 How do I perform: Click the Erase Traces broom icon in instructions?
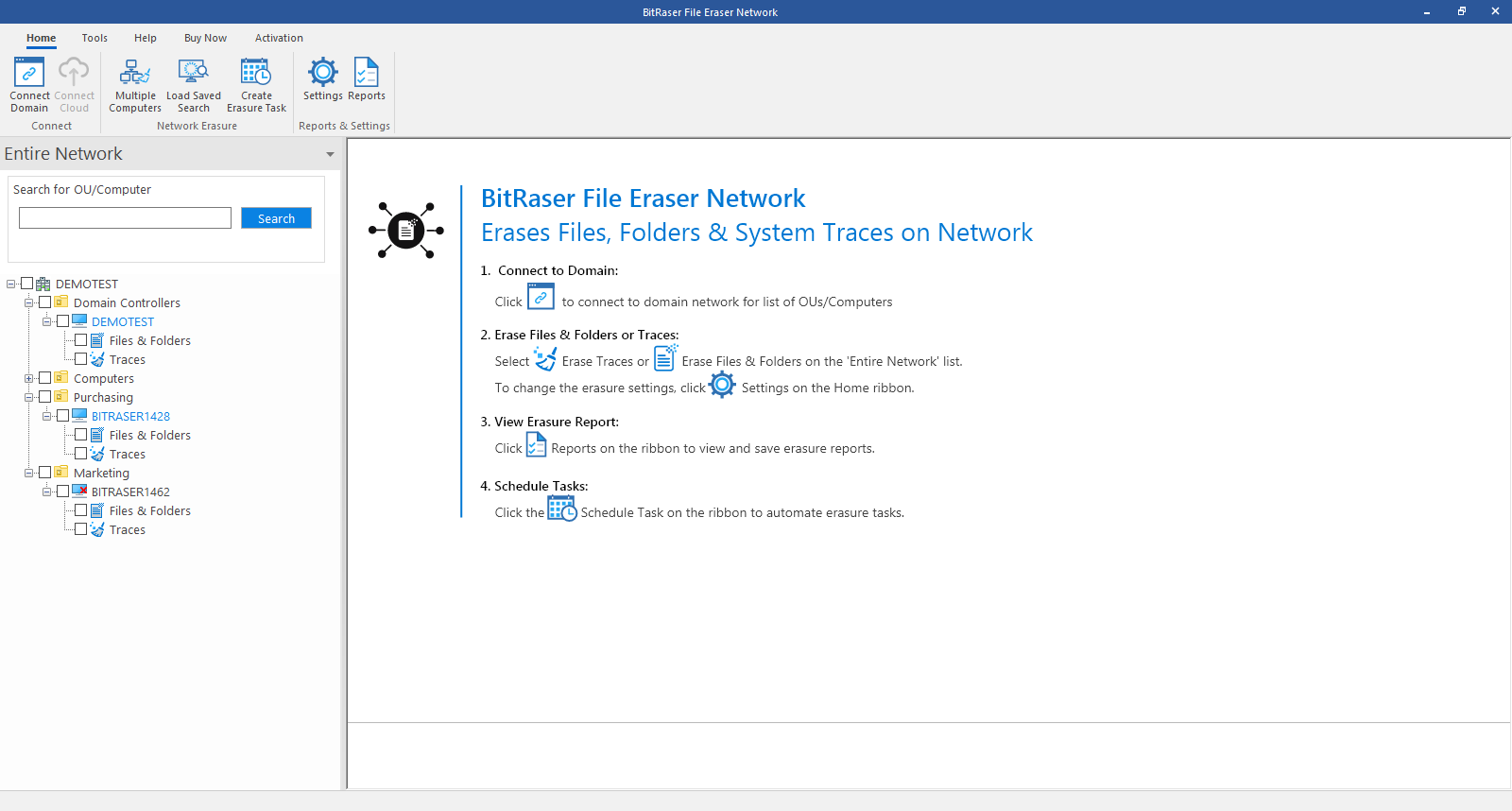(545, 358)
